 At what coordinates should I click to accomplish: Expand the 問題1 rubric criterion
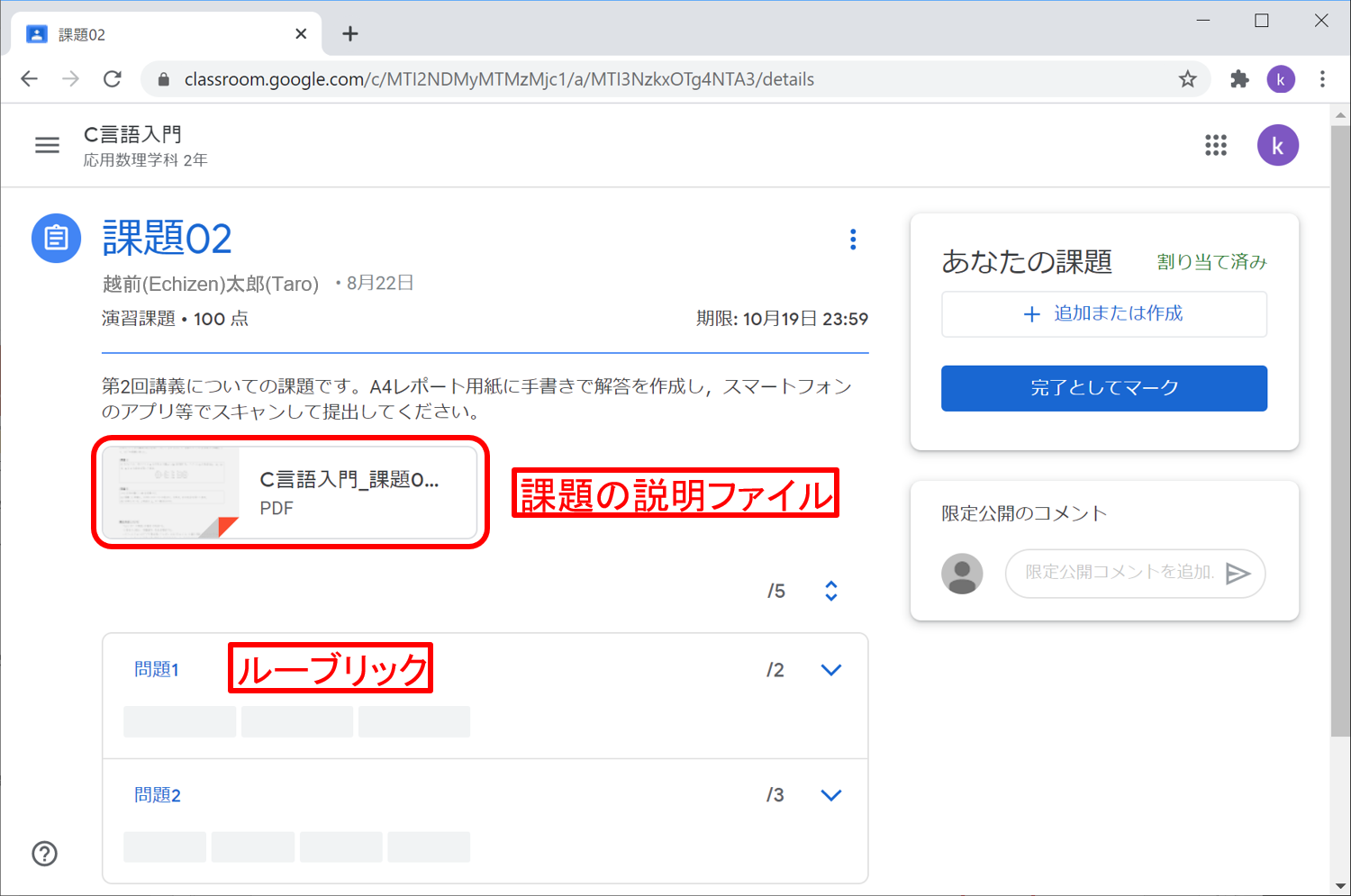tap(830, 670)
